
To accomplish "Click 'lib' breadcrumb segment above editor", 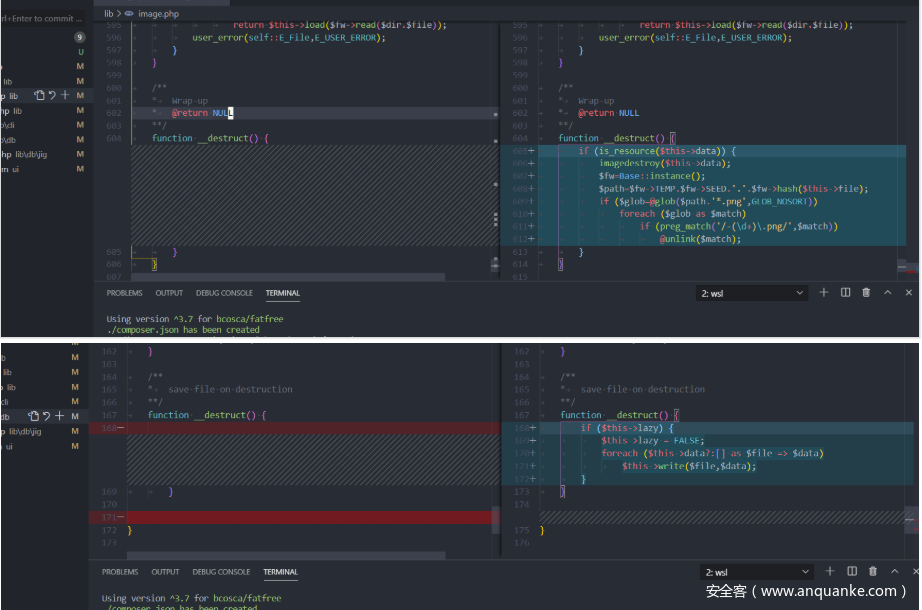I will click(109, 14).
